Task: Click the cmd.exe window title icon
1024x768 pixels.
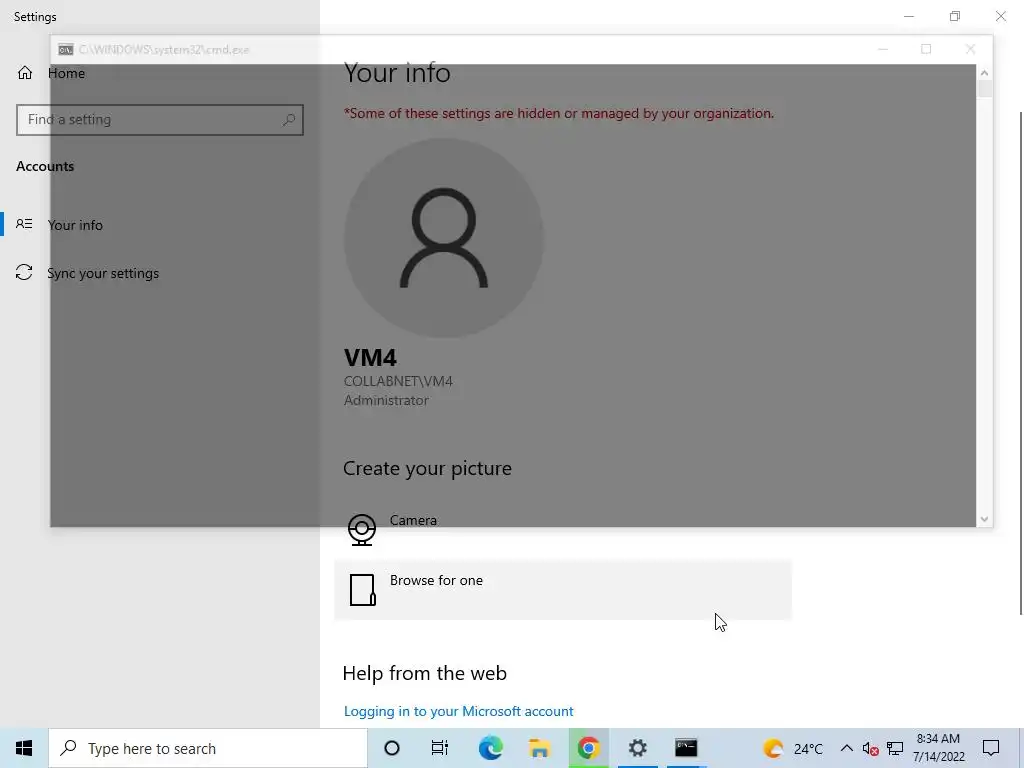Action: coord(65,50)
